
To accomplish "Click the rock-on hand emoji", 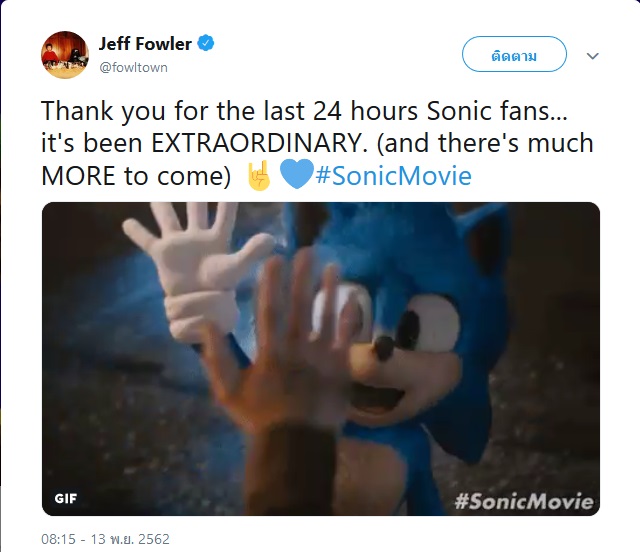I will pyautogui.click(x=258, y=177).
